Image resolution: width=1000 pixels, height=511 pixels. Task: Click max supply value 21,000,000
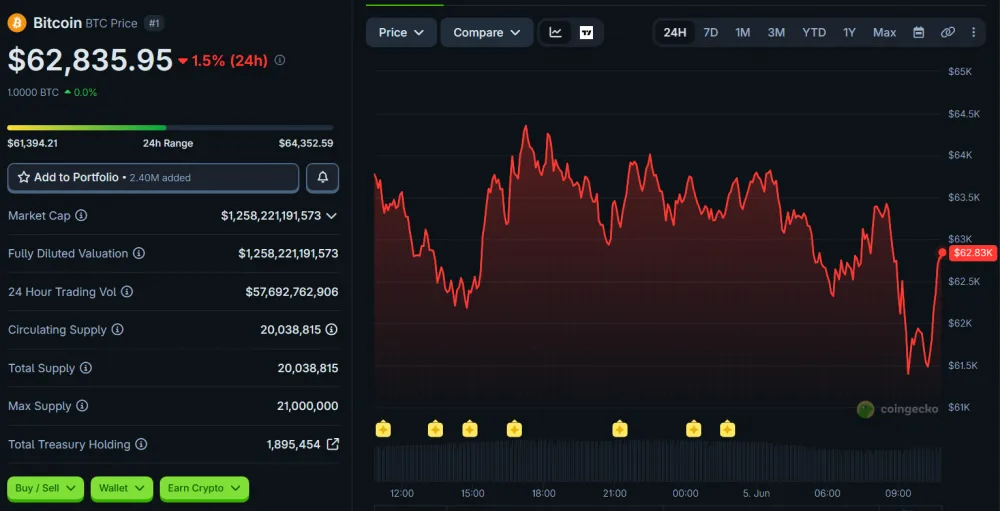(309, 406)
